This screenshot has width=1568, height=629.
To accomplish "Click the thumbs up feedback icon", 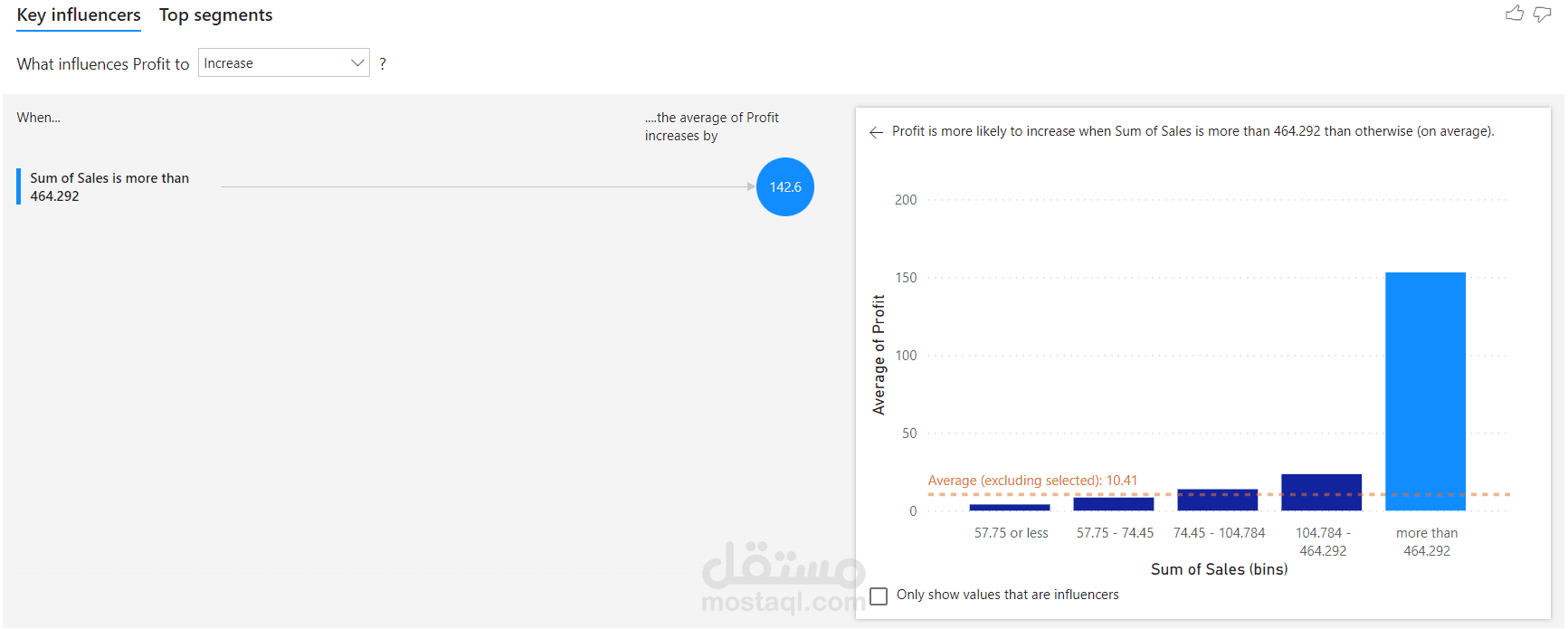I will (1514, 14).
